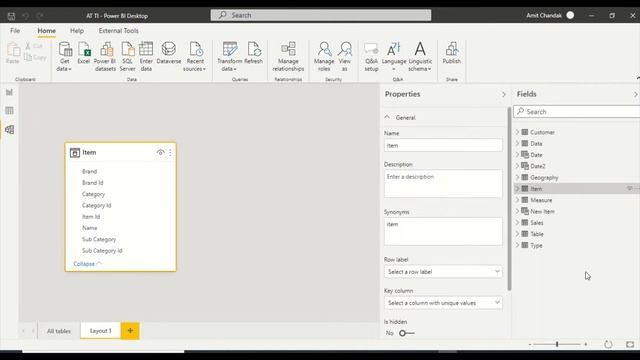Select the Home ribbon tab
This screenshot has height=360, width=640.
(47, 31)
